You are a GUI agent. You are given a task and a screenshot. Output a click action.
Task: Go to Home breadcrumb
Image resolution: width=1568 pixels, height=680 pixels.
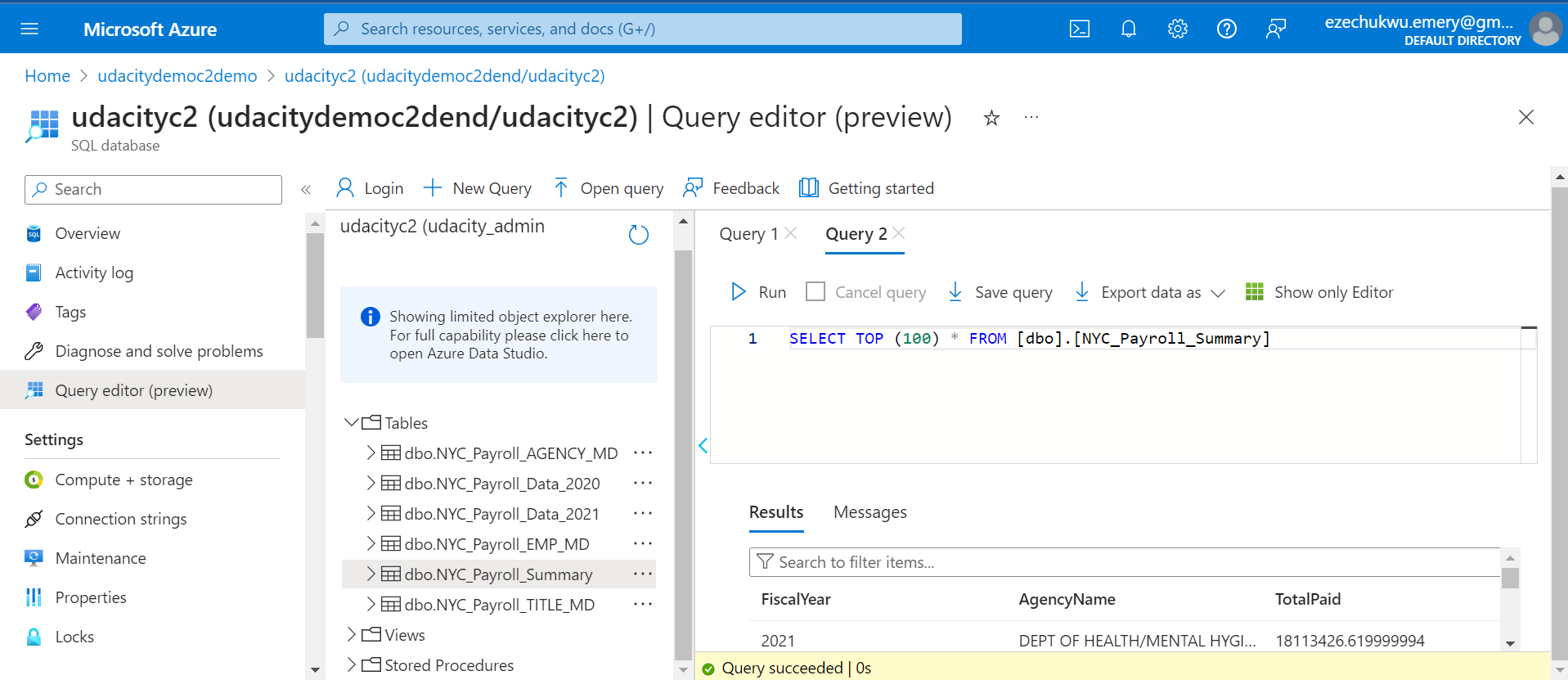coord(47,76)
